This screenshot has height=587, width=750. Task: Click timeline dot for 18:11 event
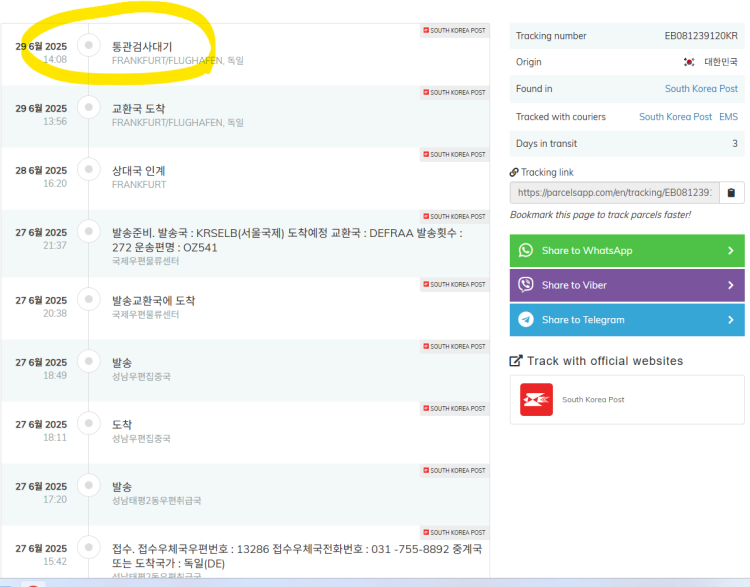point(88,423)
